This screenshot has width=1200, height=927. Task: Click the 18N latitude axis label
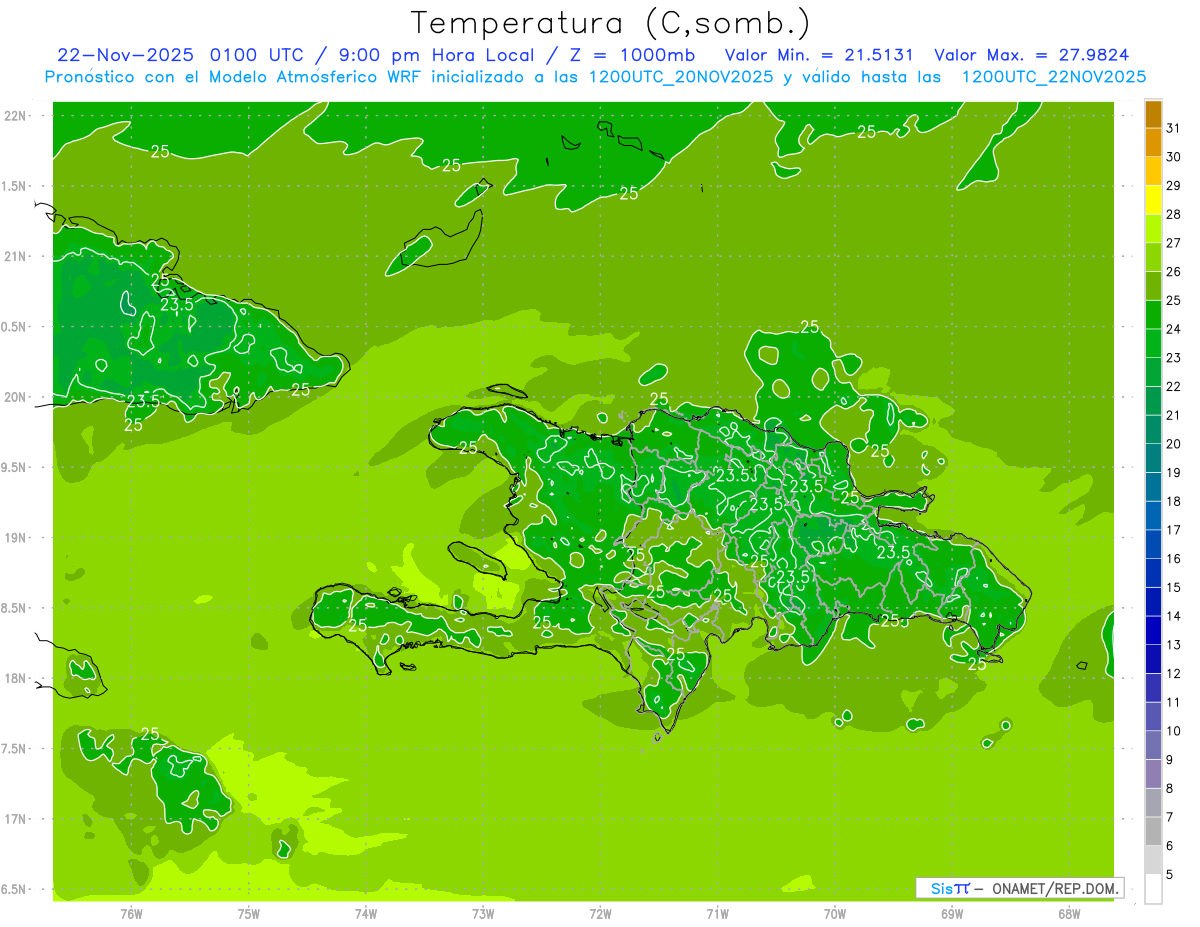16,678
